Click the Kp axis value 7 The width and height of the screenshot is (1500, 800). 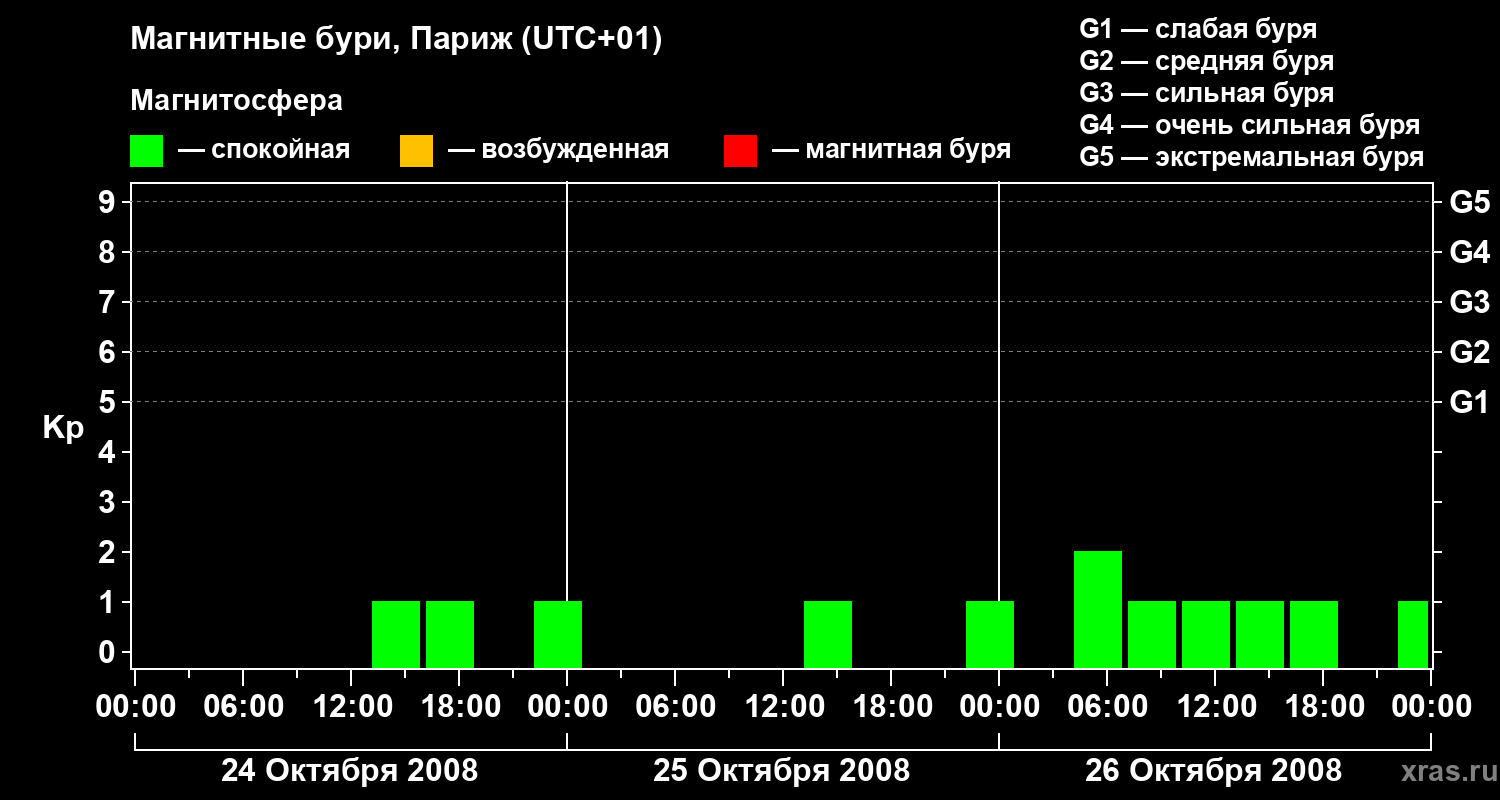[107, 302]
